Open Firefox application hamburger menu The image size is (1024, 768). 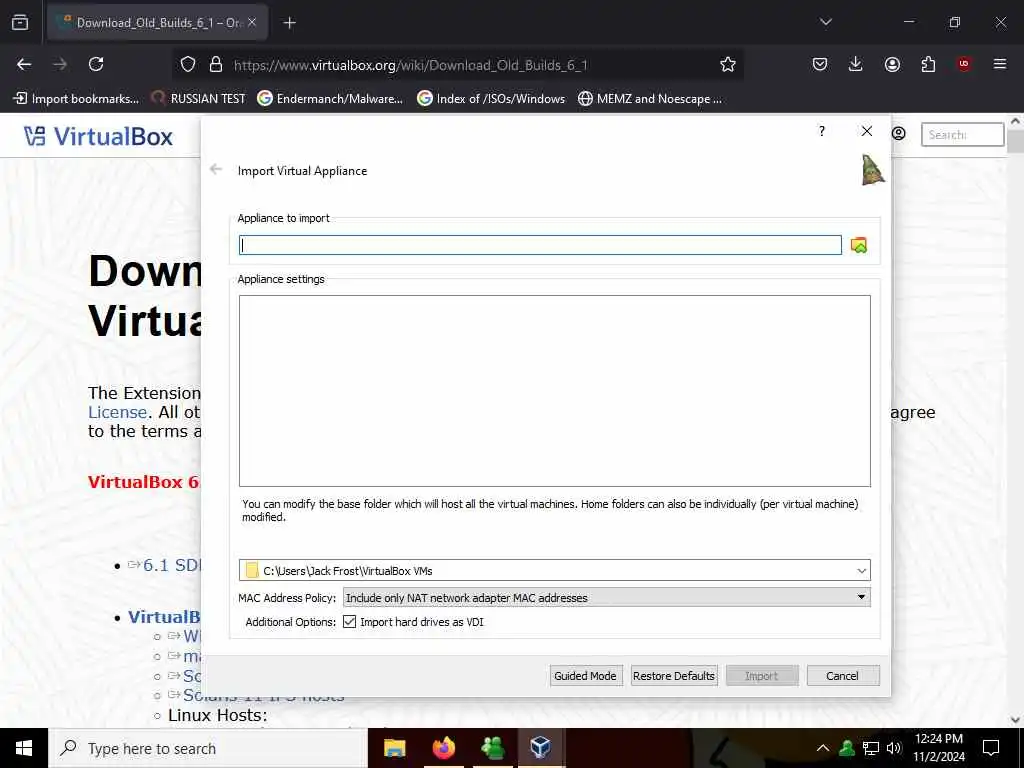click(1000, 64)
